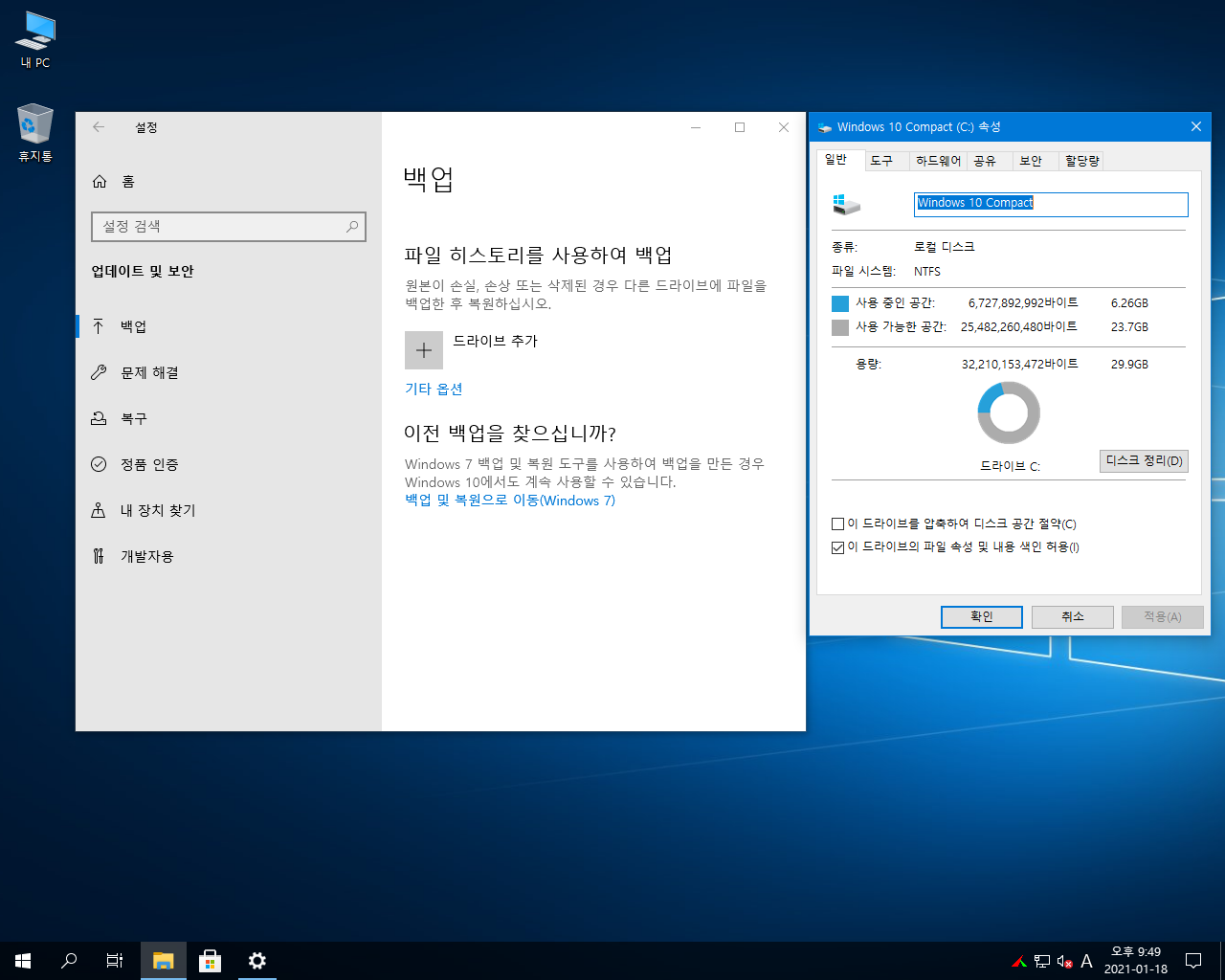
Task: Click the search magnifier in 설정 검색 box
Action: [x=352, y=226]
